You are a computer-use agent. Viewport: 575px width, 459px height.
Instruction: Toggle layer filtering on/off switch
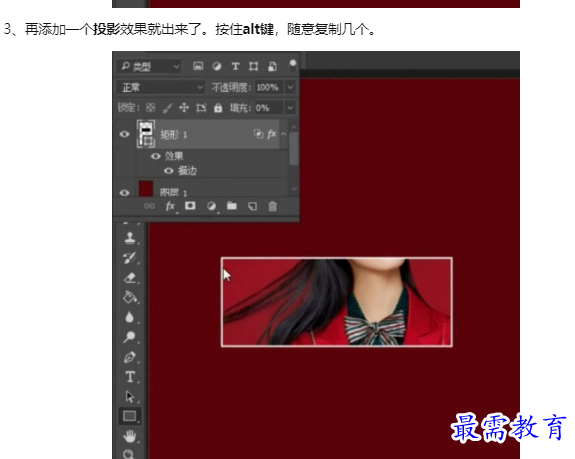293,65
